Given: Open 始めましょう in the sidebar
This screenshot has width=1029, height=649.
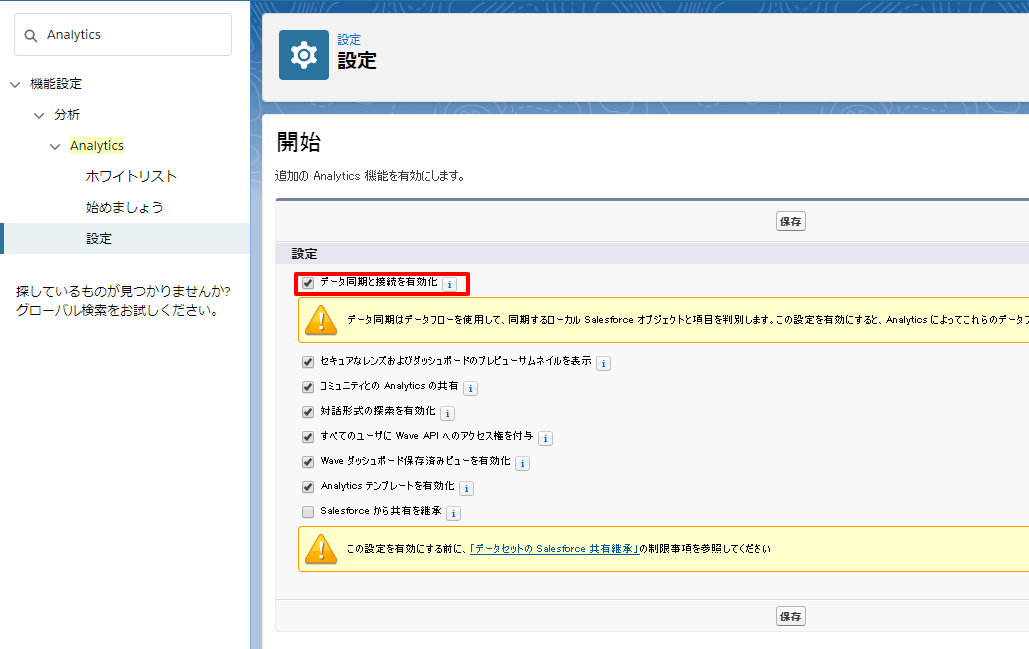Looking at the screenshot, I should pos(125,207).
